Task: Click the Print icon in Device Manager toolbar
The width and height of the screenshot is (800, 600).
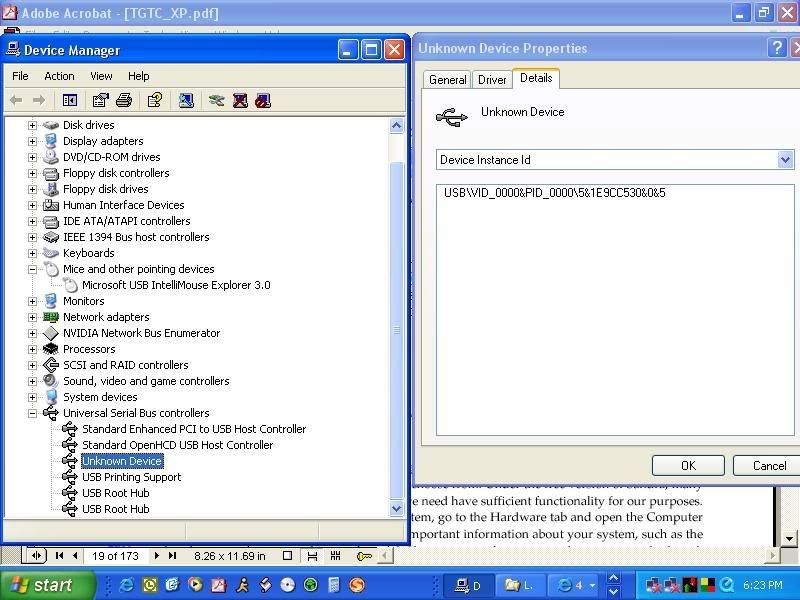Action: pyautogui.click(x=124, y=100)
